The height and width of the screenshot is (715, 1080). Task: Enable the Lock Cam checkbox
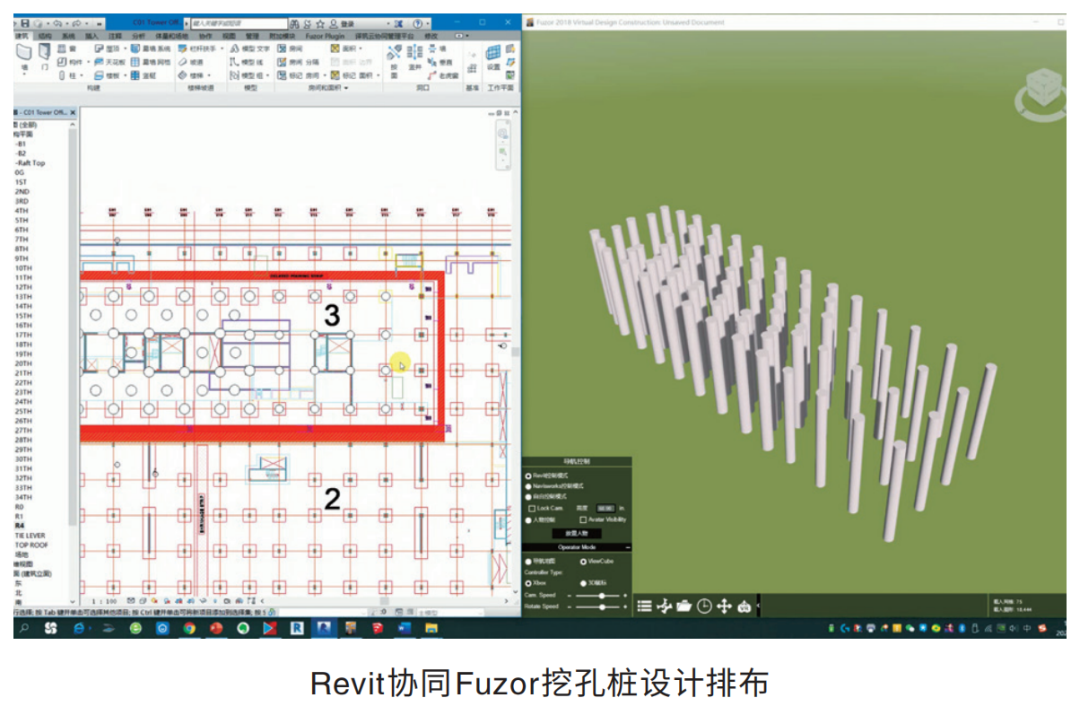point(532,508)
